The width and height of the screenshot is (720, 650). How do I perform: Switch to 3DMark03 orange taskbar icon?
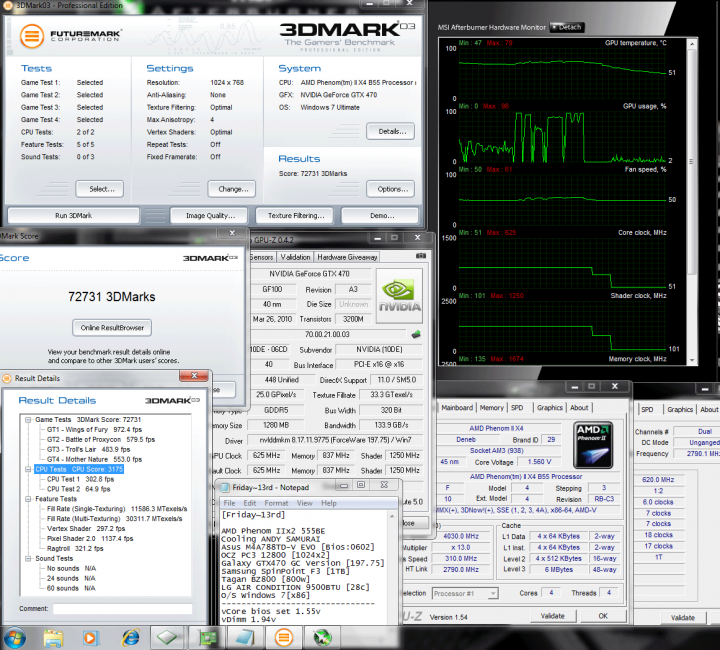click(x=284, y=638)
